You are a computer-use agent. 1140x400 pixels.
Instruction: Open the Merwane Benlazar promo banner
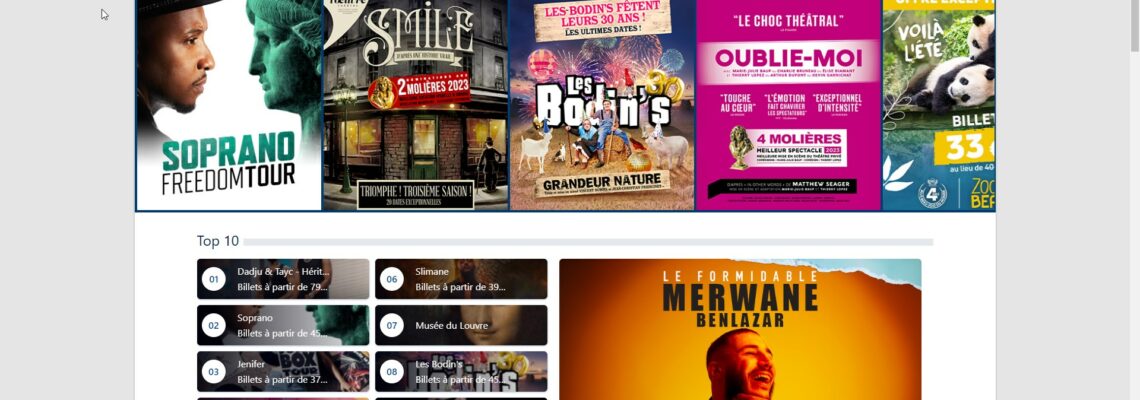[x=740, y=329]
